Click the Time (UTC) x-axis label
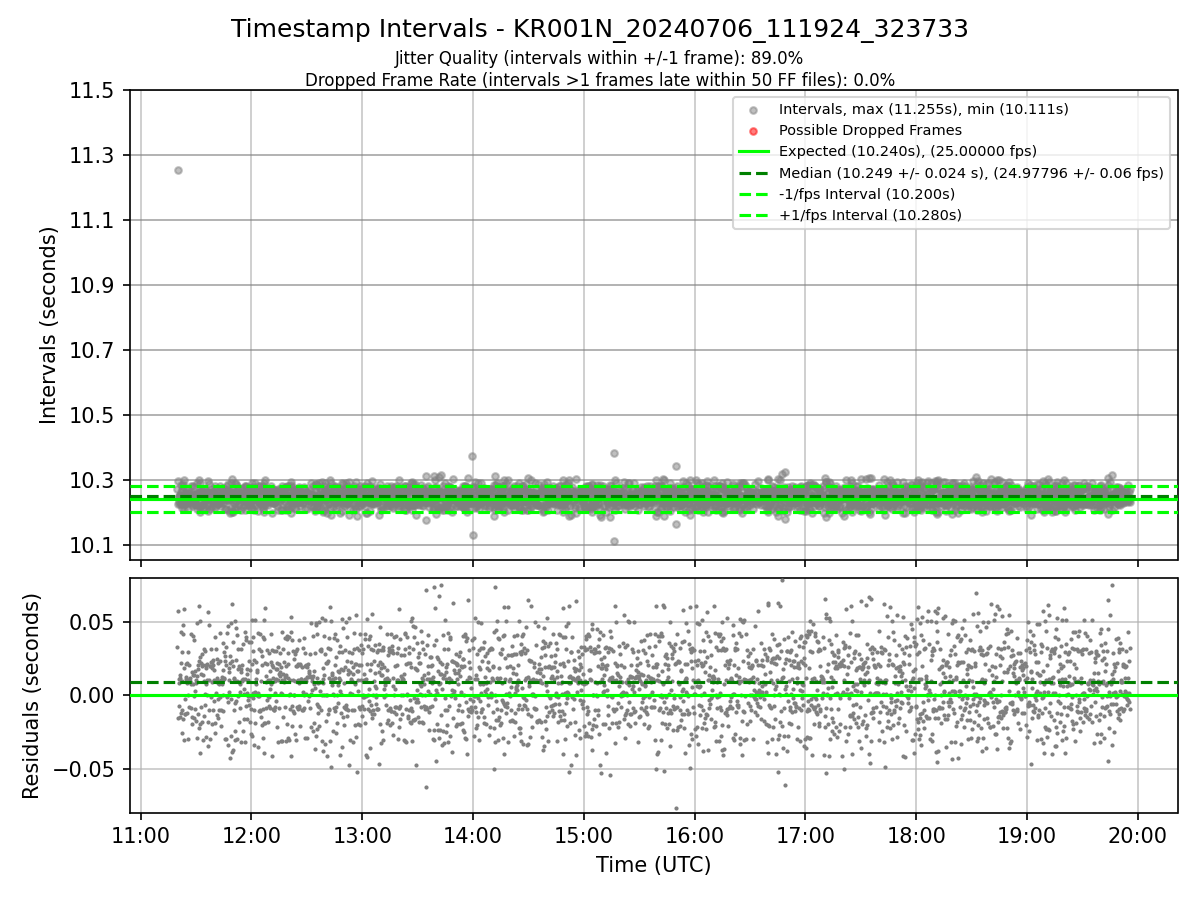1200x900 pixels. 653,865
